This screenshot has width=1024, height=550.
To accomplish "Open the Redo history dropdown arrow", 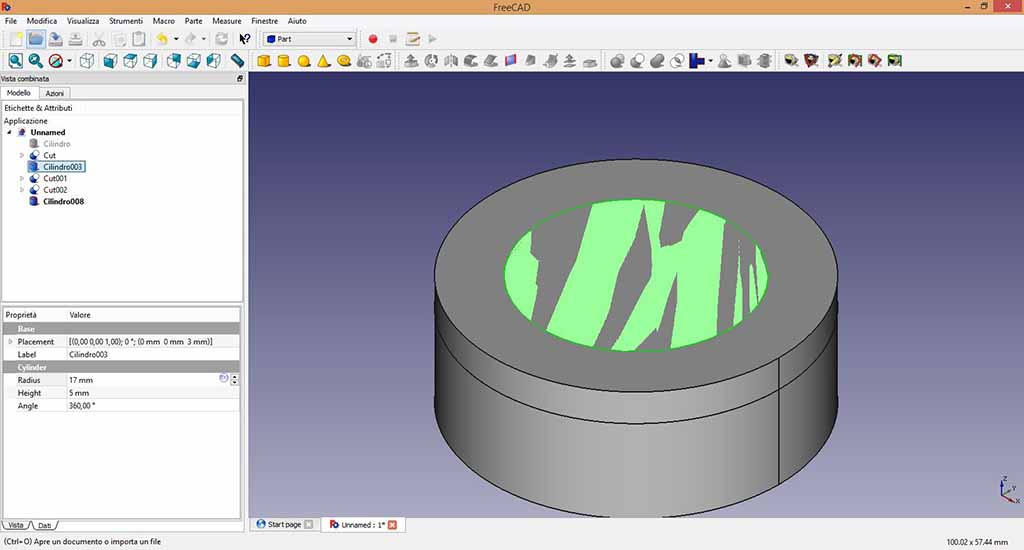I will coord(204,39).
